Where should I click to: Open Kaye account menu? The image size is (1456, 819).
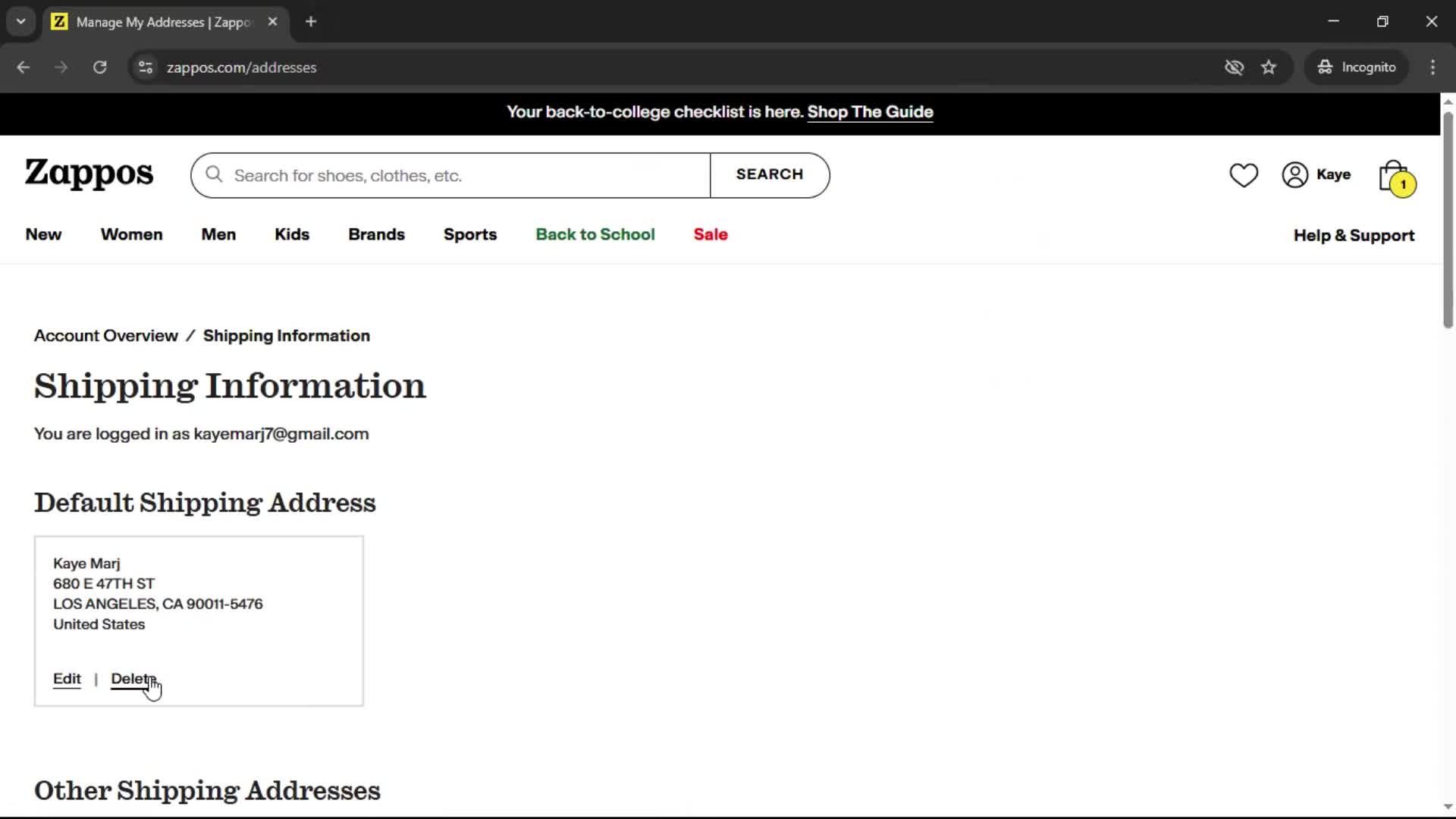(x=1316, y=174)
